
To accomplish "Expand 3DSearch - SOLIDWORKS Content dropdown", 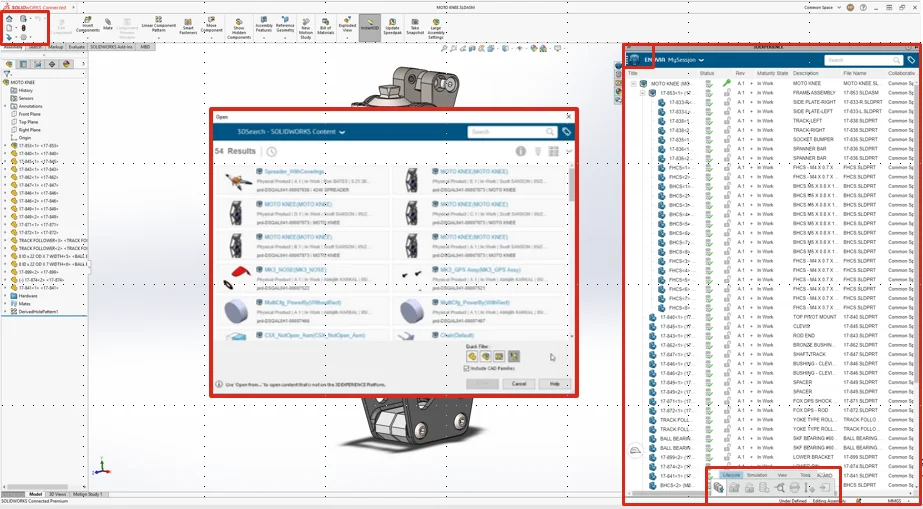I will [x=342, y=132].
